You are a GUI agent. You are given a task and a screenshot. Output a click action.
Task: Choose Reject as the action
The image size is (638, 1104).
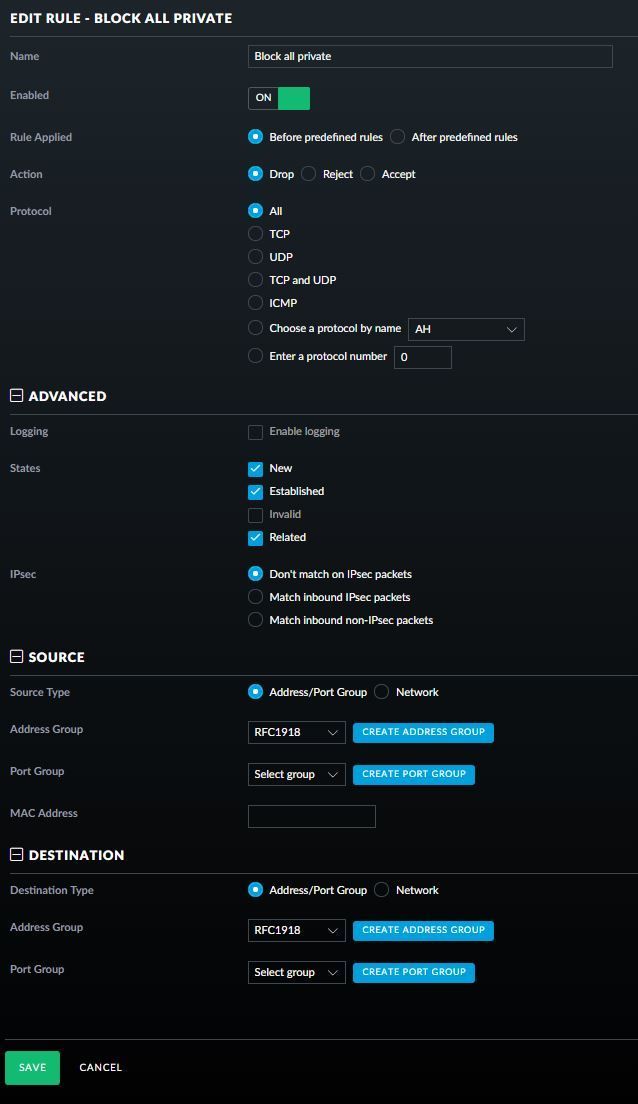point(309,174)
